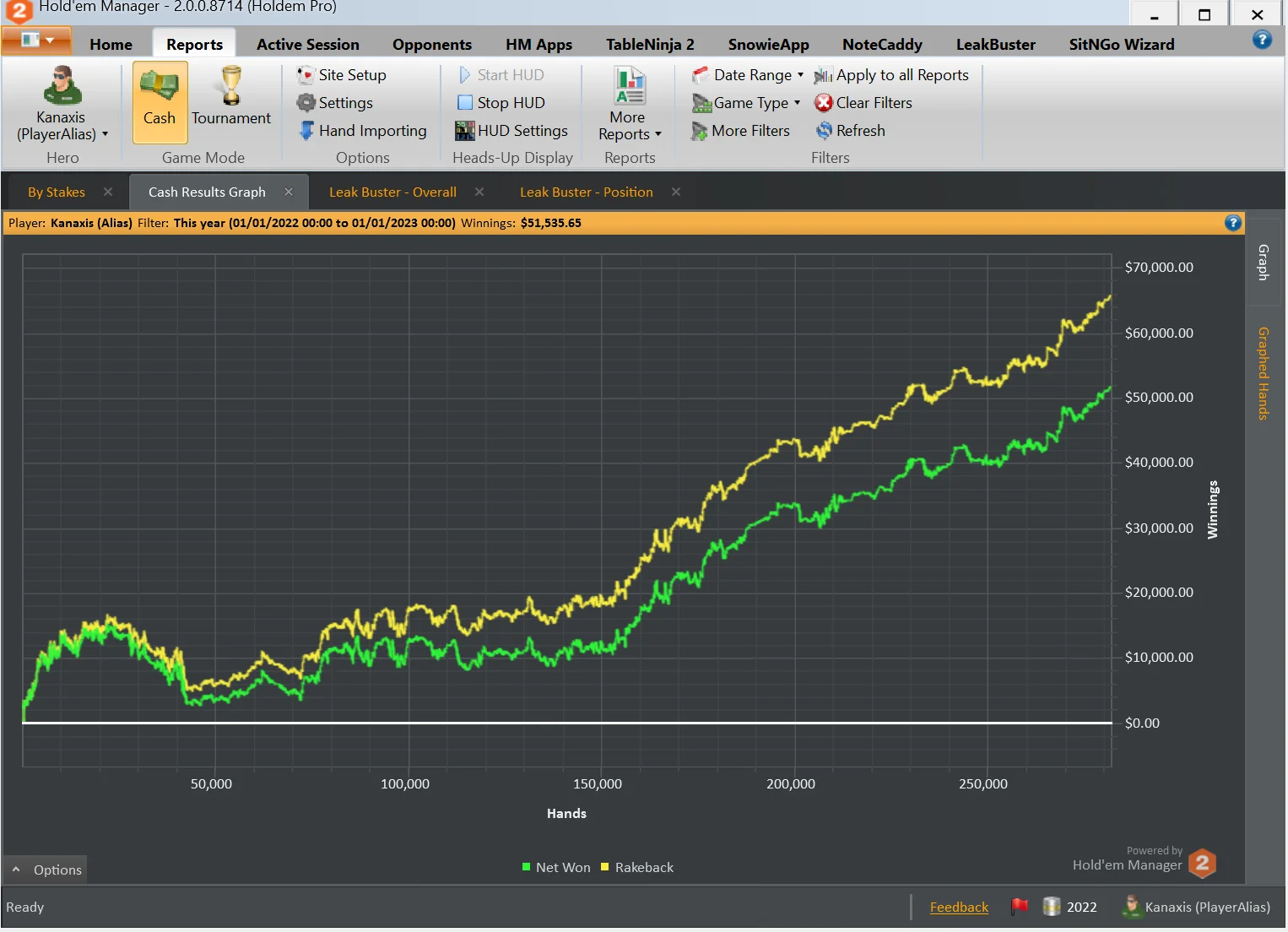
Task: Apply filter to all reports
Action: [x=891, y=75]
